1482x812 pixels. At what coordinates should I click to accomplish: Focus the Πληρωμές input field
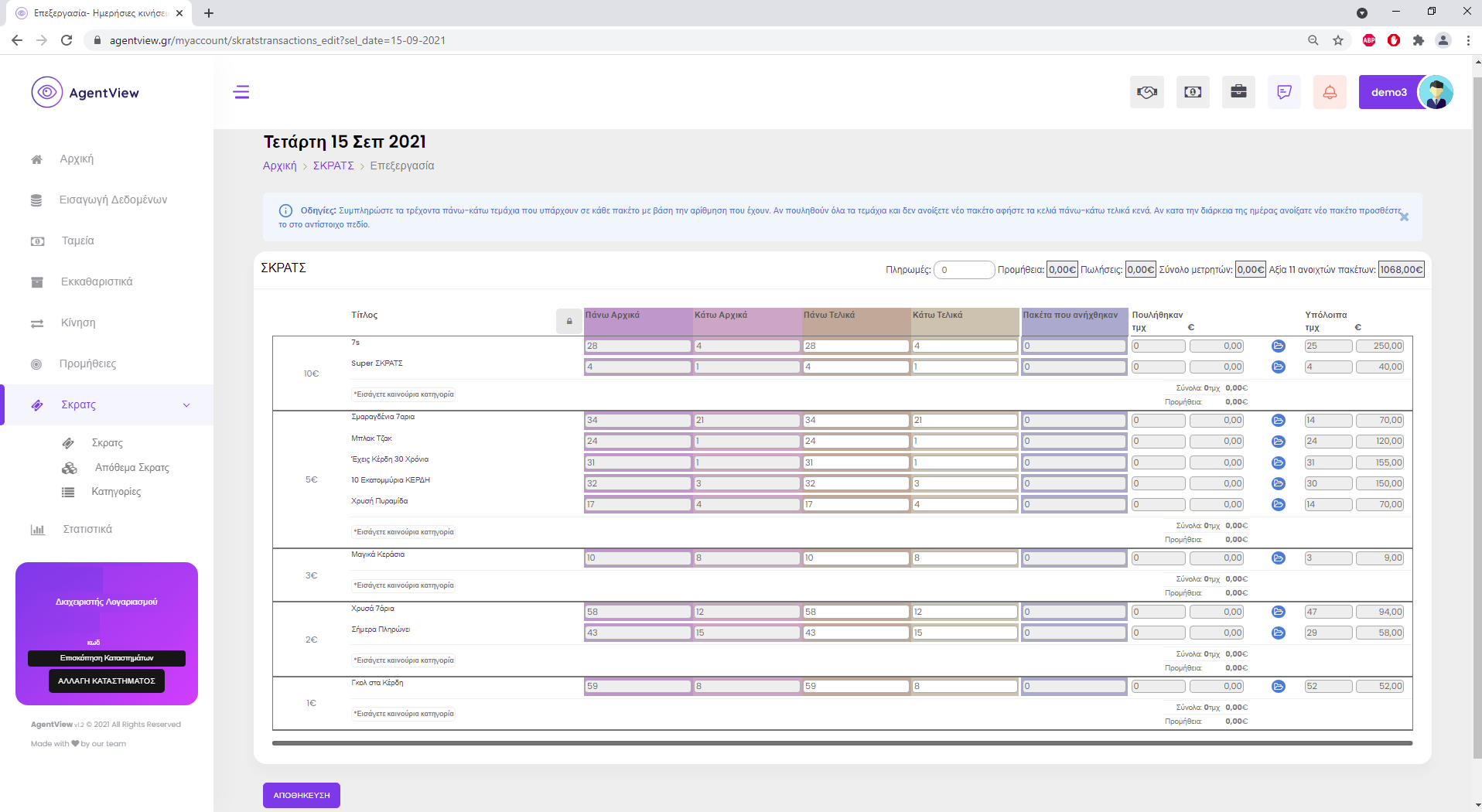[x=964, y=270]
